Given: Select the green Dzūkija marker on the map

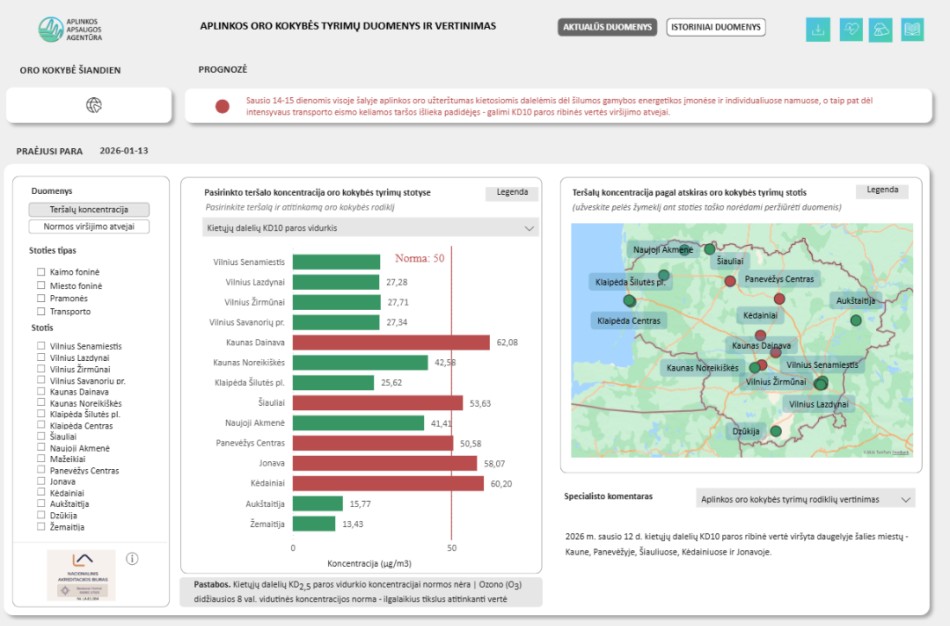Looking at the screenshot, I should click(775, 430).
